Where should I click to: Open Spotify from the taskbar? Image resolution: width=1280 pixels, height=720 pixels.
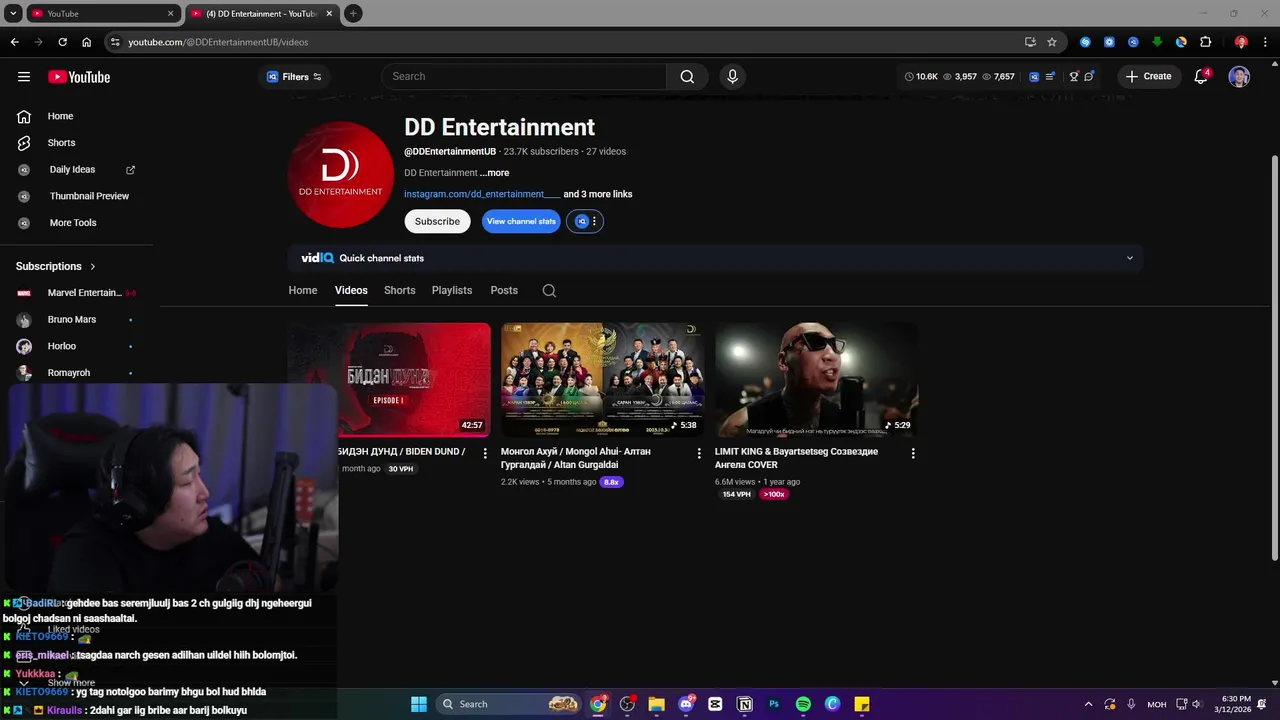[x=803, y=704]
